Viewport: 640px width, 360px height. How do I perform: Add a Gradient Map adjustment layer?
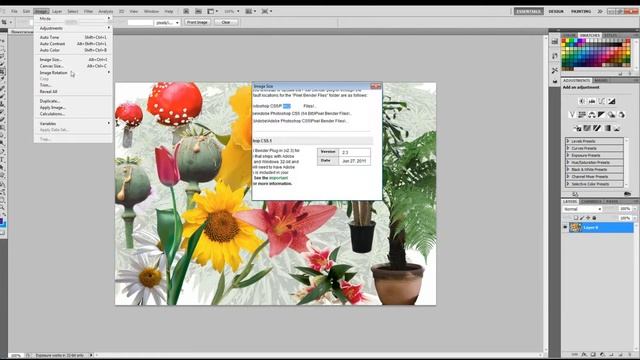coord(607,128)
